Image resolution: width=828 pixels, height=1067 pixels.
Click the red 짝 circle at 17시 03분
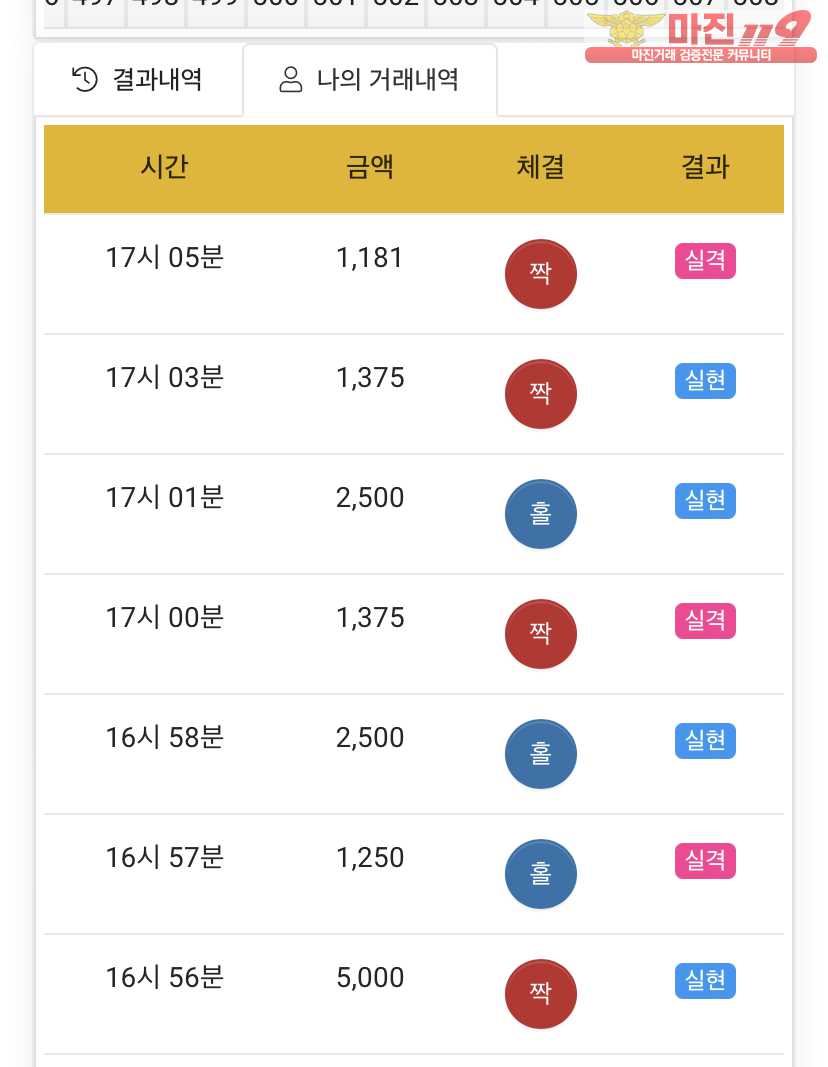click(541, 394)
